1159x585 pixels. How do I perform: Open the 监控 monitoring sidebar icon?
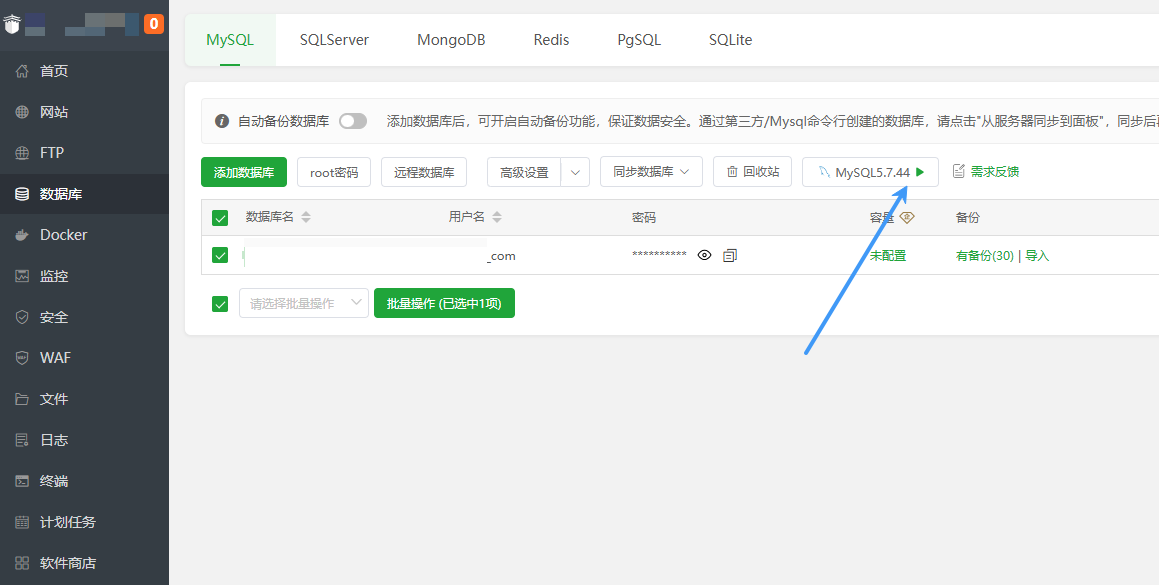[x=22, y=276]
